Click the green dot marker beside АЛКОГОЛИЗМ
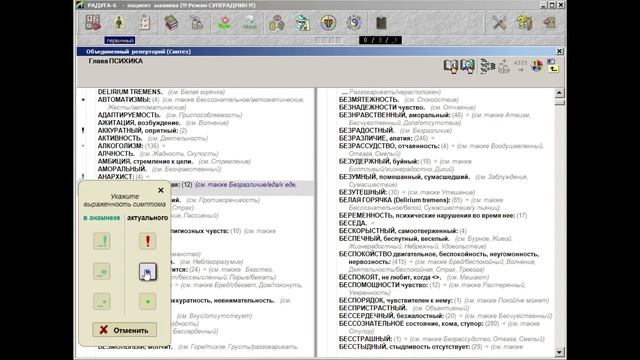 pyautogui.click(x=83, y=146)
